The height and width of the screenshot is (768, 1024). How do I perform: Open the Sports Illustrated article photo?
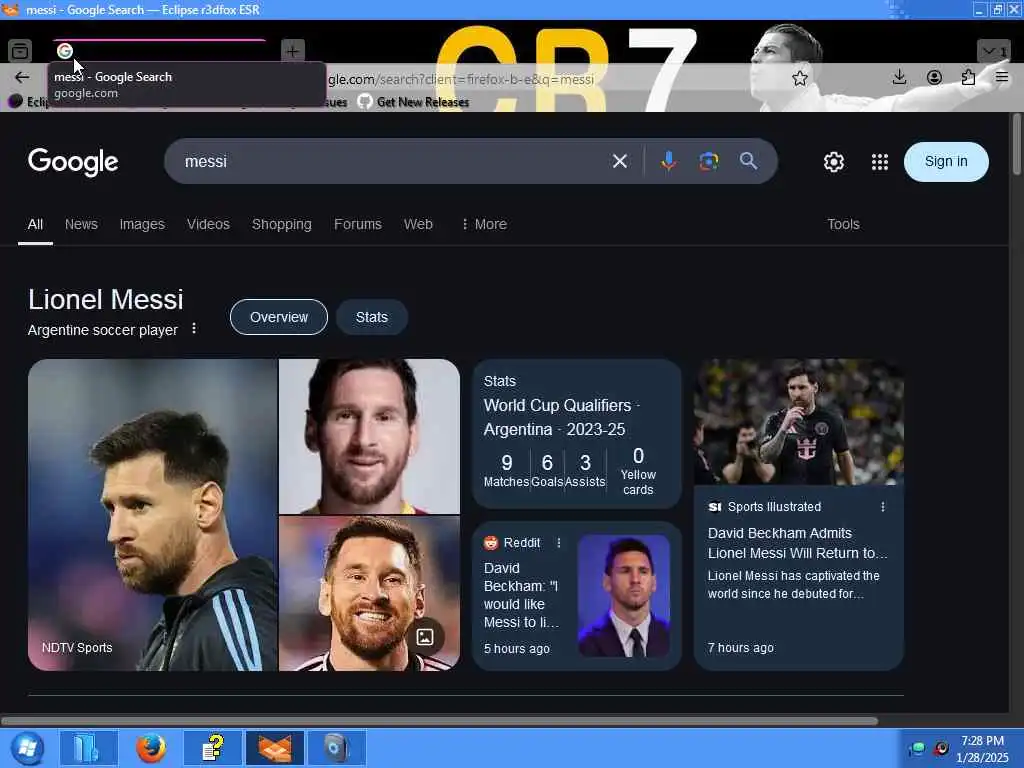(x=799, y=422)
